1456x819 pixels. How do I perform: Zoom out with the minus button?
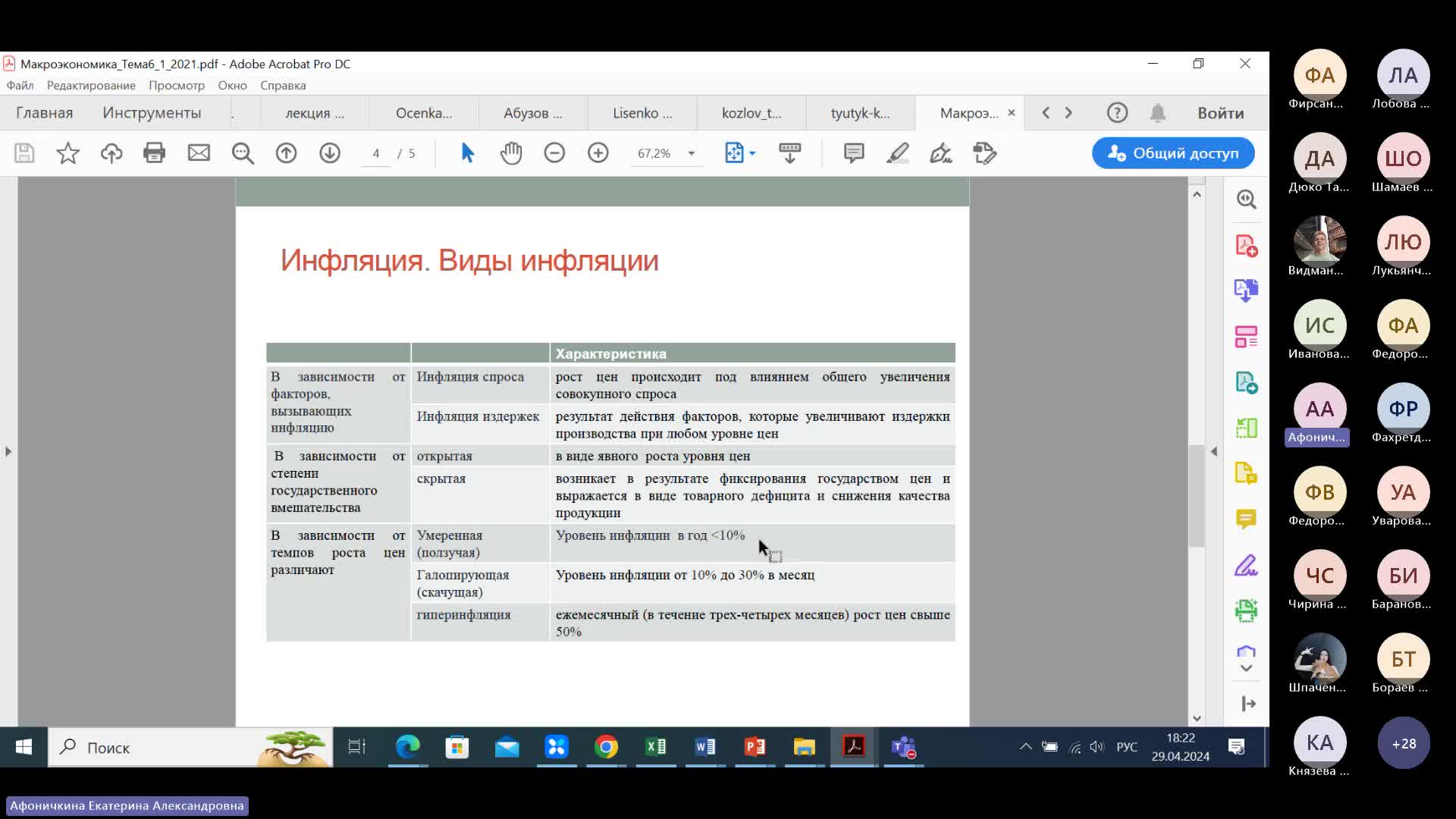point(554,153)
